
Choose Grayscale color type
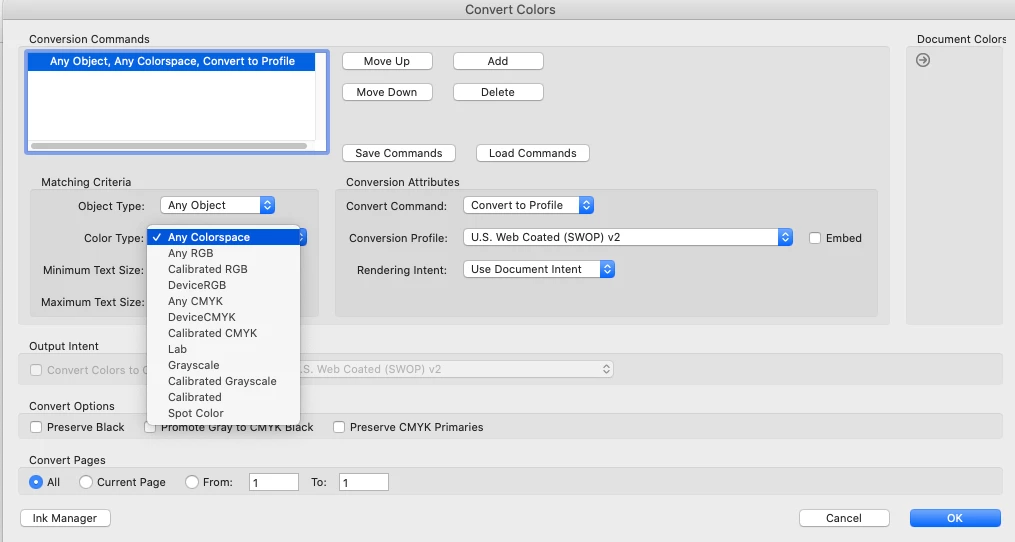point(224,365)
